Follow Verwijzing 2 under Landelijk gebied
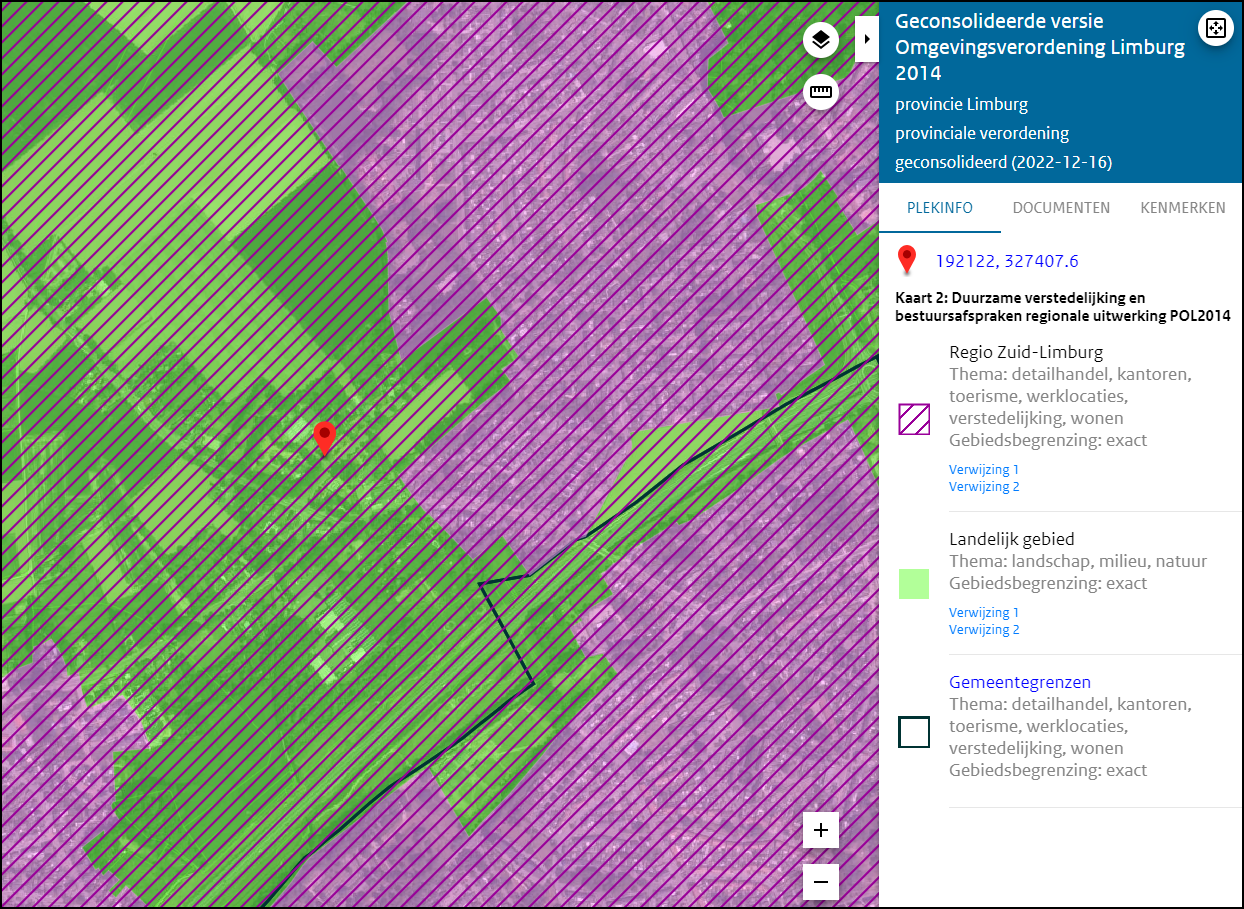The width and height of the screenshot is (1244, 909). 984,630
